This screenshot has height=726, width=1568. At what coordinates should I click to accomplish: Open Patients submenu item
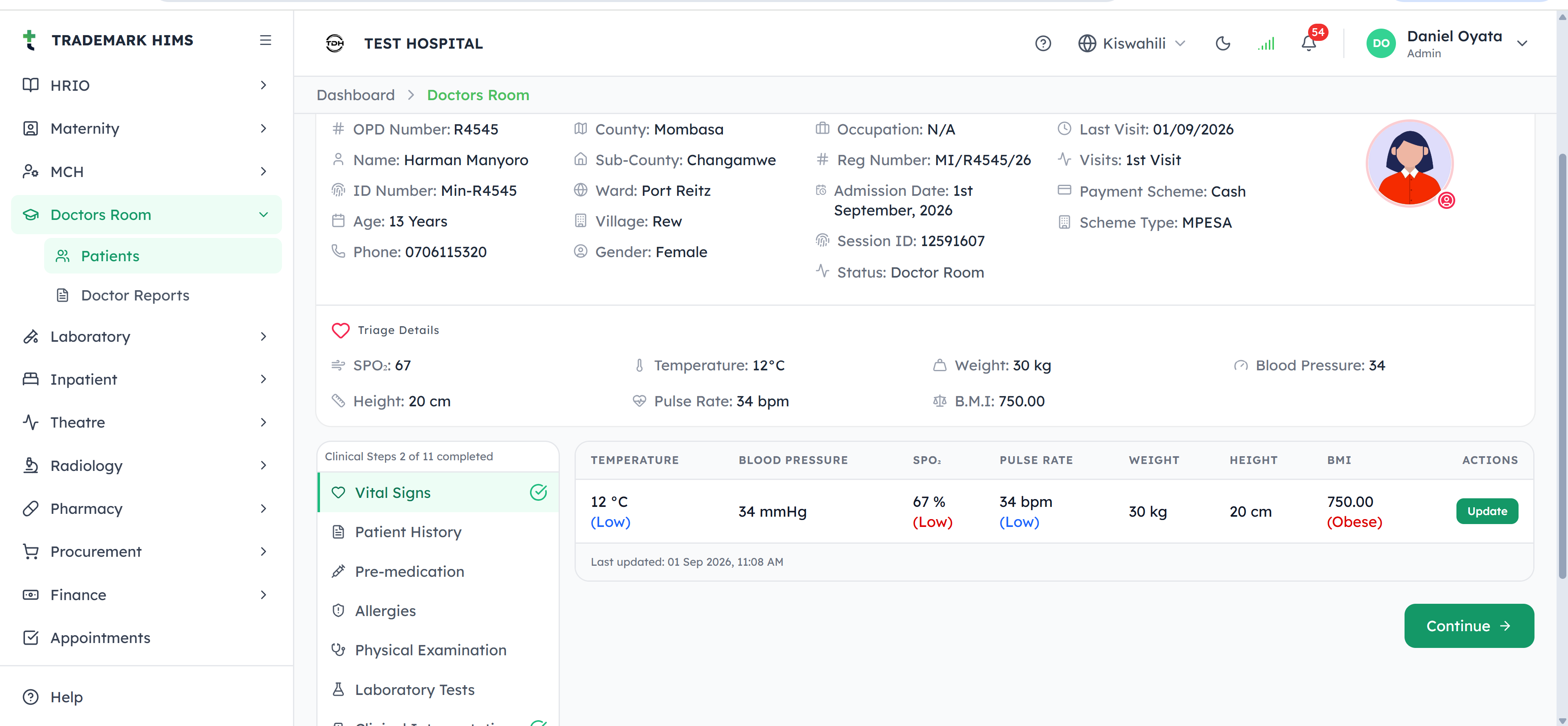[x=163, y=256]
